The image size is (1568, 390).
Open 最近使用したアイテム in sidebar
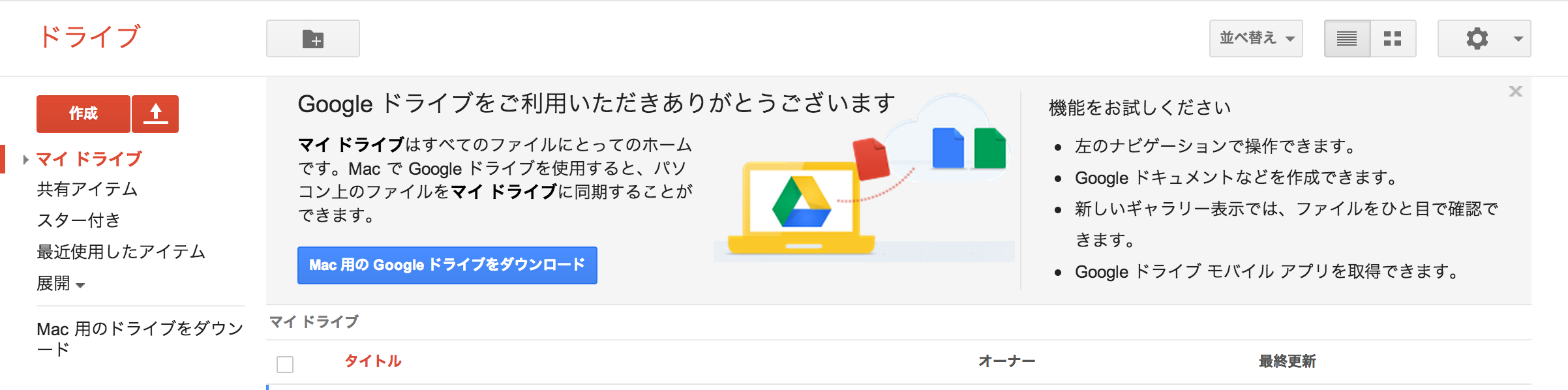click(121, 252)
